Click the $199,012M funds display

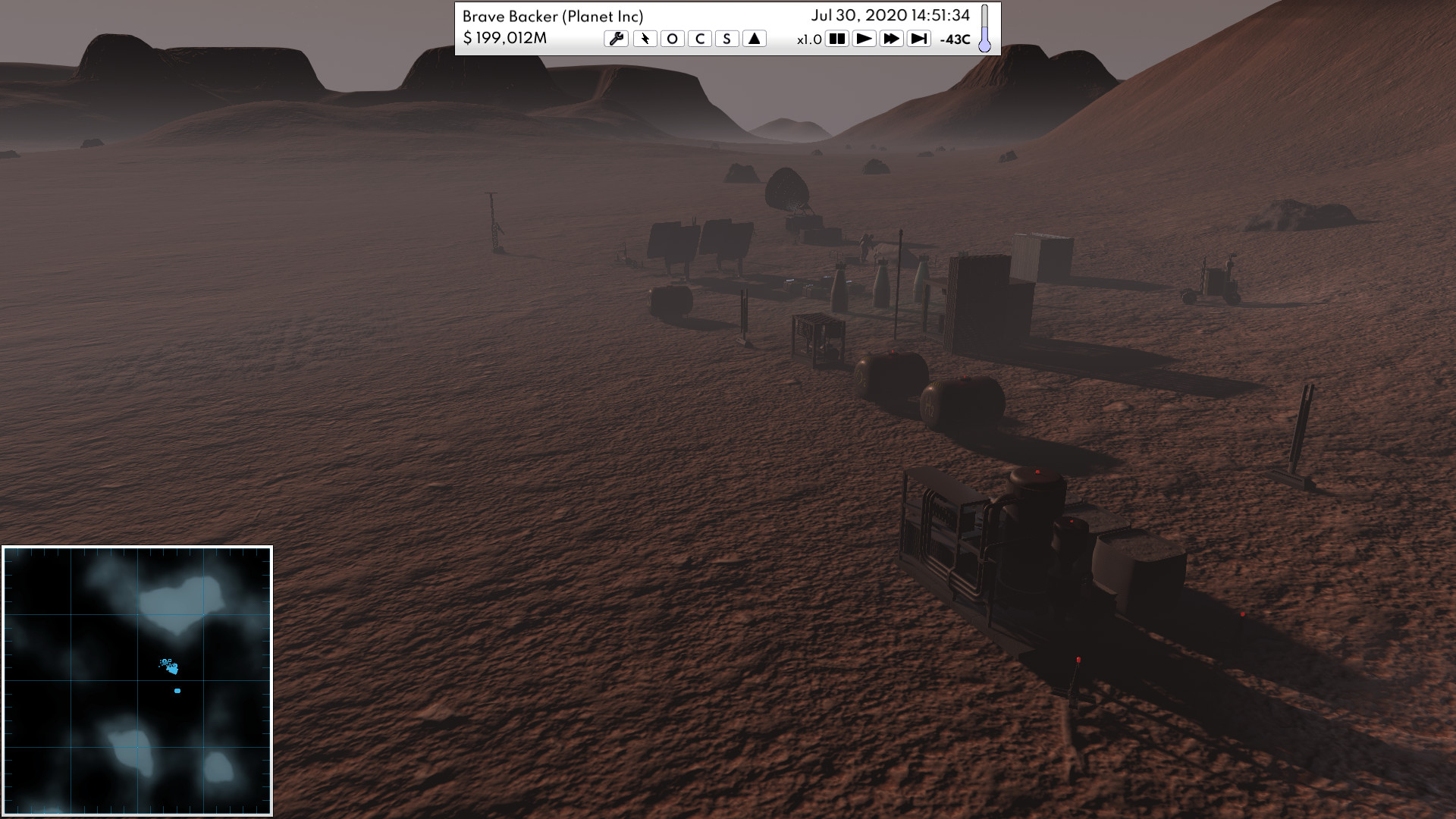[x=504, y=39]
